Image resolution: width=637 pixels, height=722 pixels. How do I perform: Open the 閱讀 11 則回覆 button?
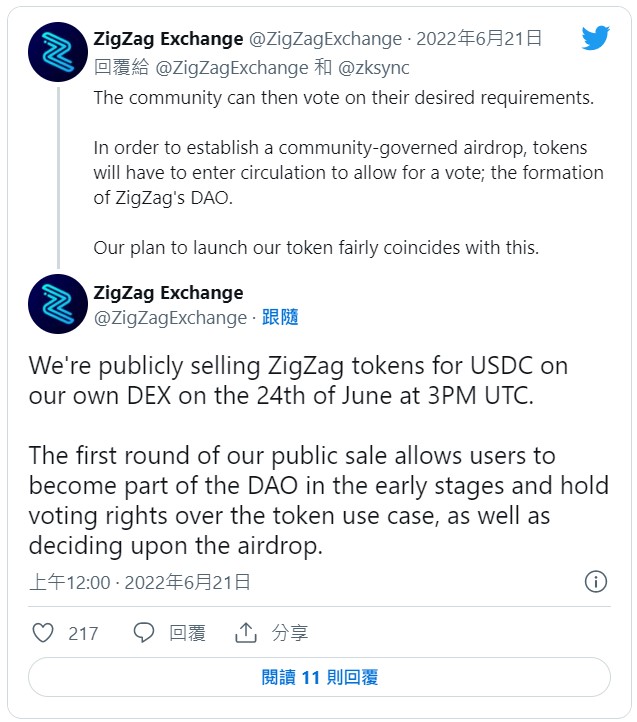pyautogui.click(x=319, y=677)
